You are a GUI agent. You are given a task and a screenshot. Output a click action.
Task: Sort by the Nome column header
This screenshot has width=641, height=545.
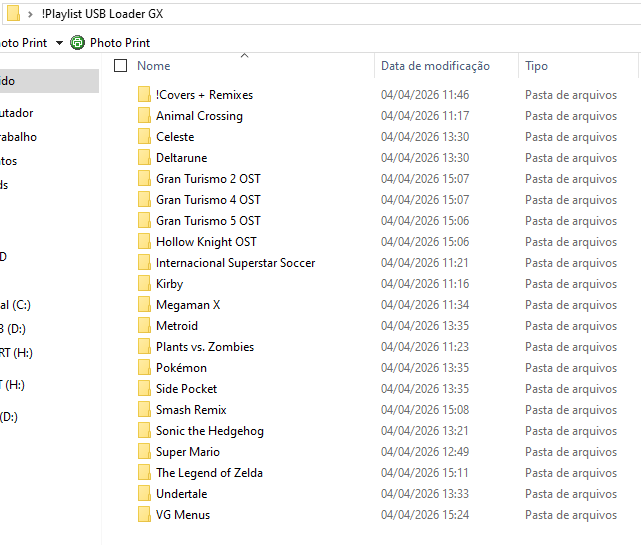[153, 66]
